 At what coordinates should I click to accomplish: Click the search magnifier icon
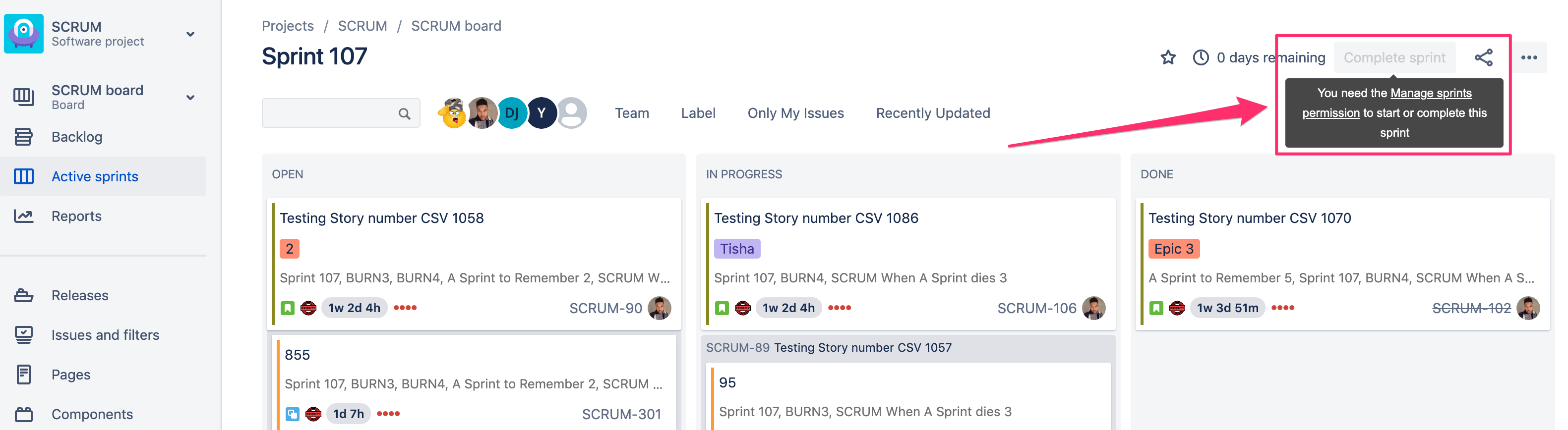click(404, 114)
